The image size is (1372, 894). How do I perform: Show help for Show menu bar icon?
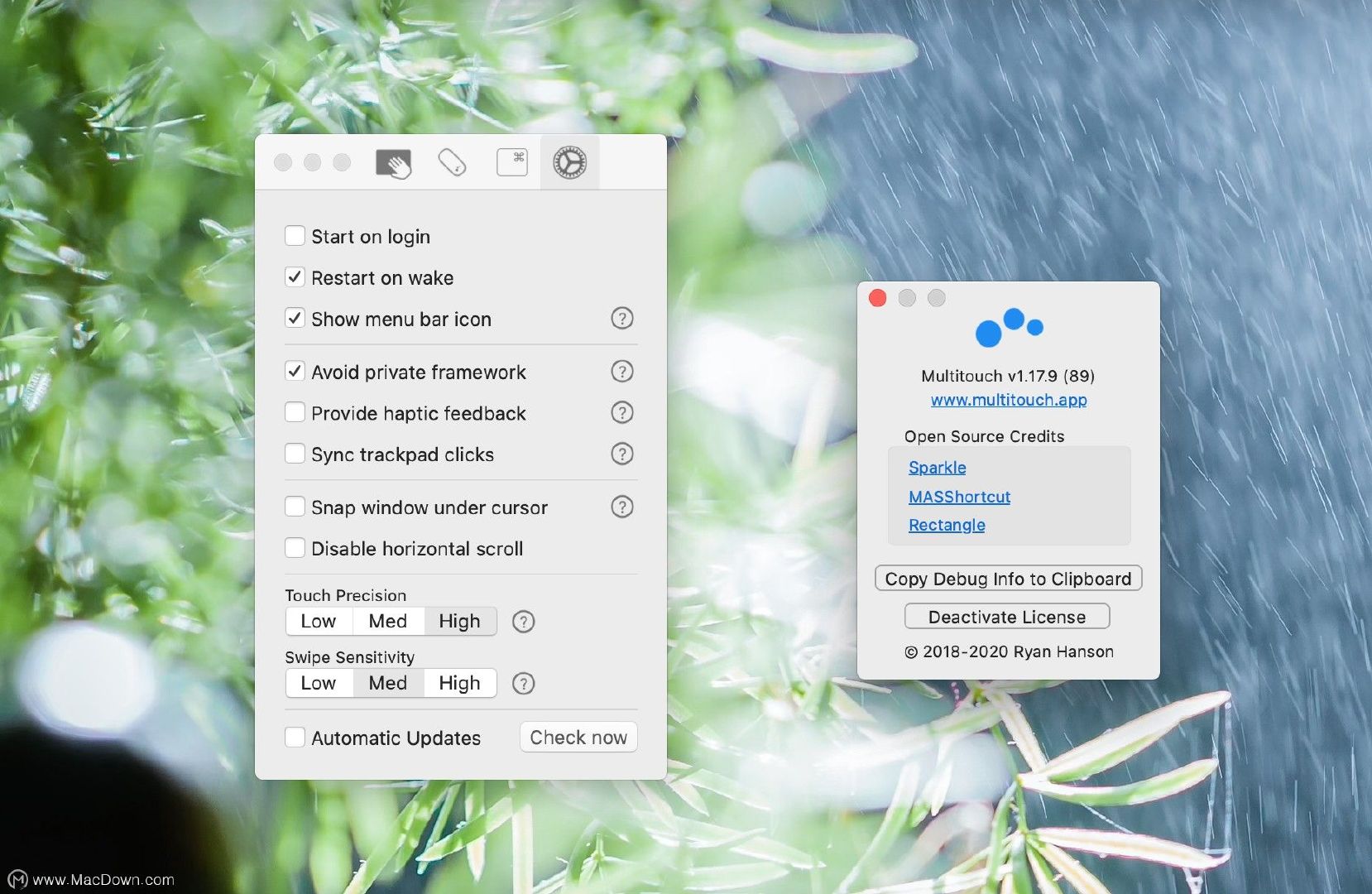coord(622,318)
